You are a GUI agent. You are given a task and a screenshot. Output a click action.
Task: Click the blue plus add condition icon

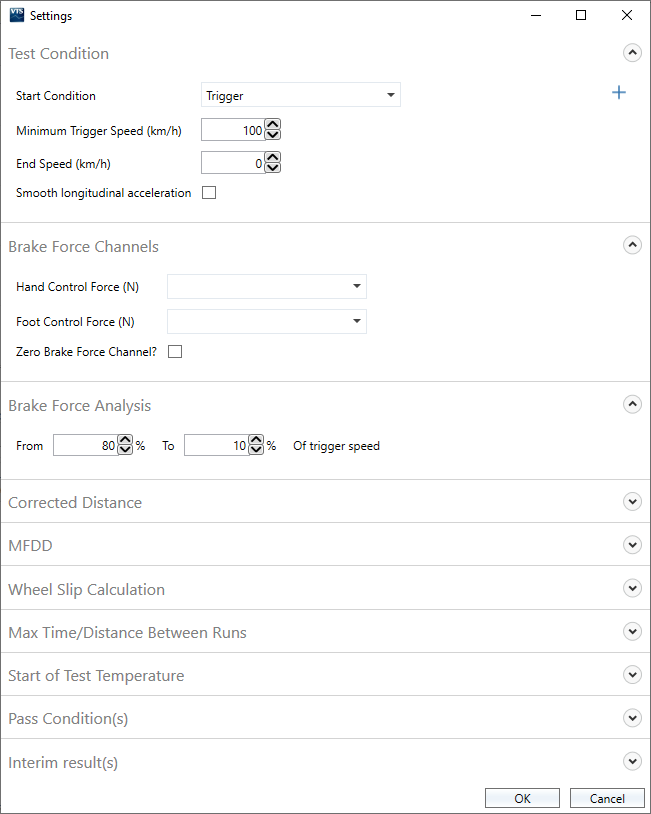[619, 93]
